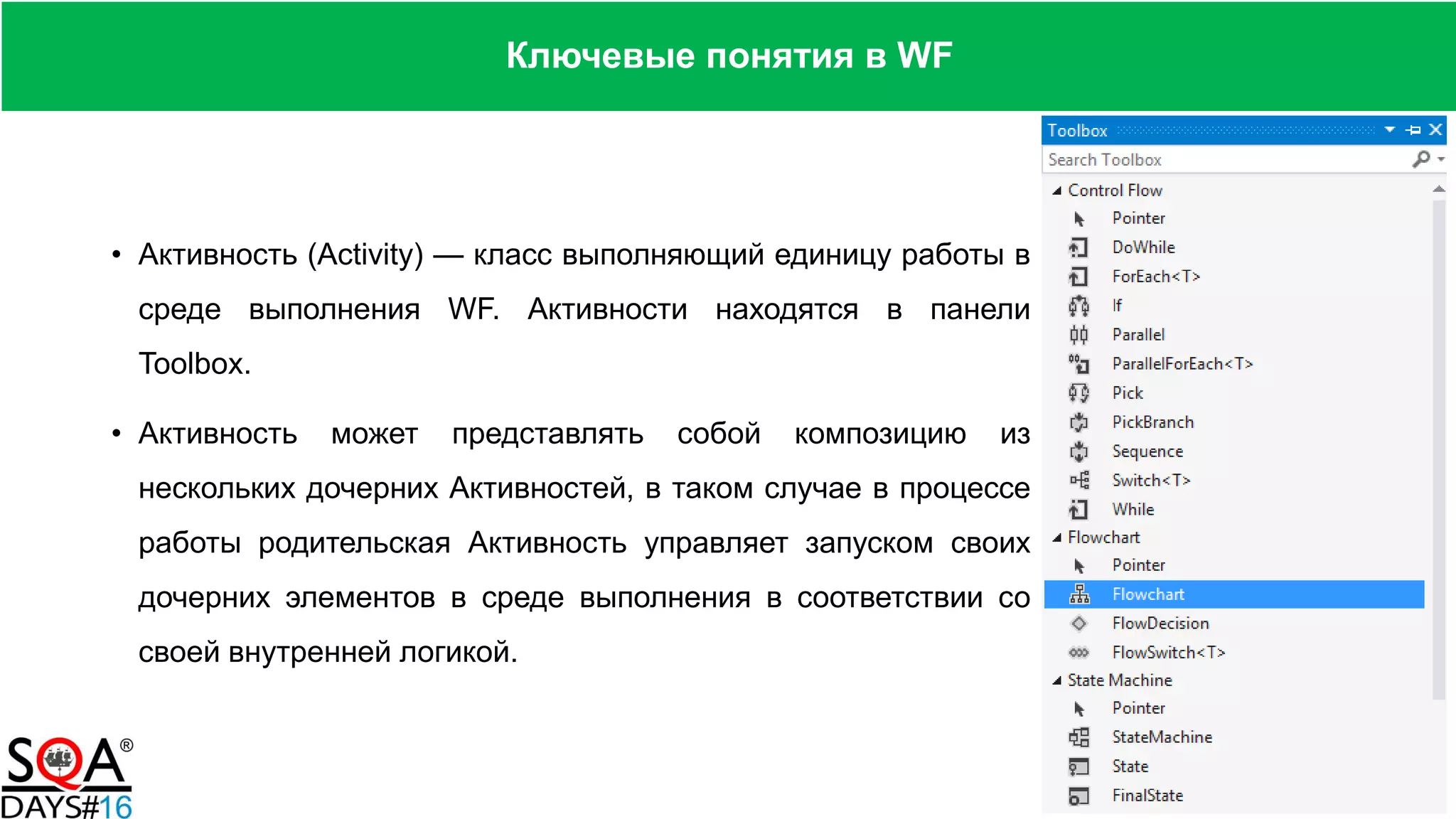The image size is (1456, 819).
Task: Select the While label text
Action: (x=1133, y=510)
